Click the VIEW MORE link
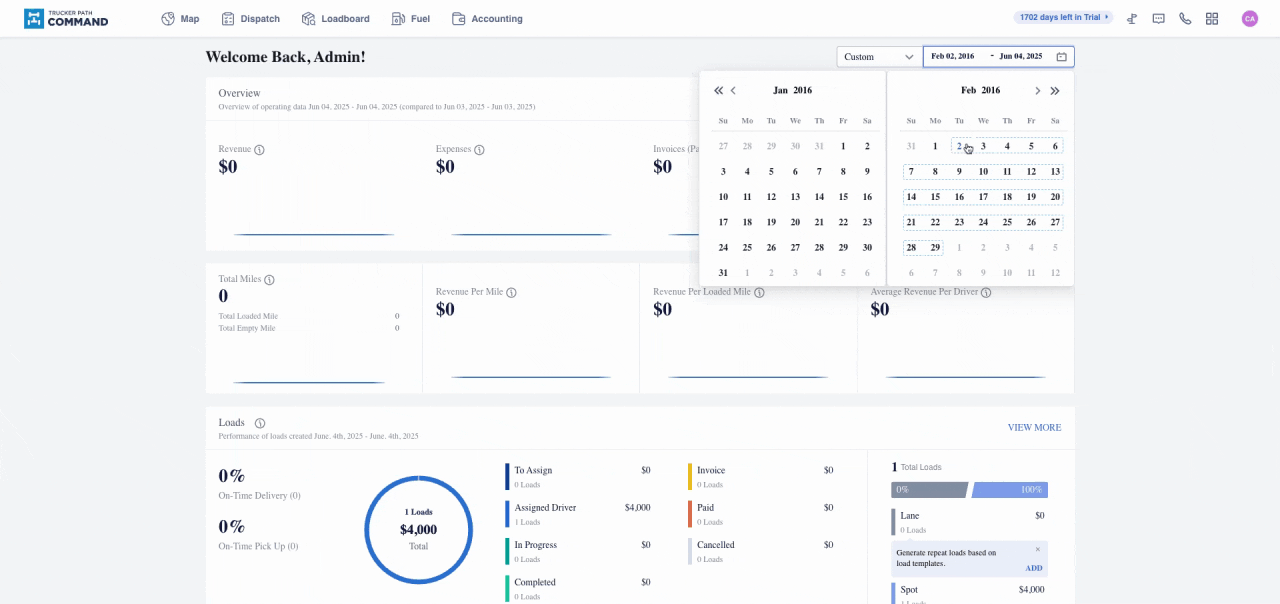The image size is (1280, 604). tap(1034, 428)
